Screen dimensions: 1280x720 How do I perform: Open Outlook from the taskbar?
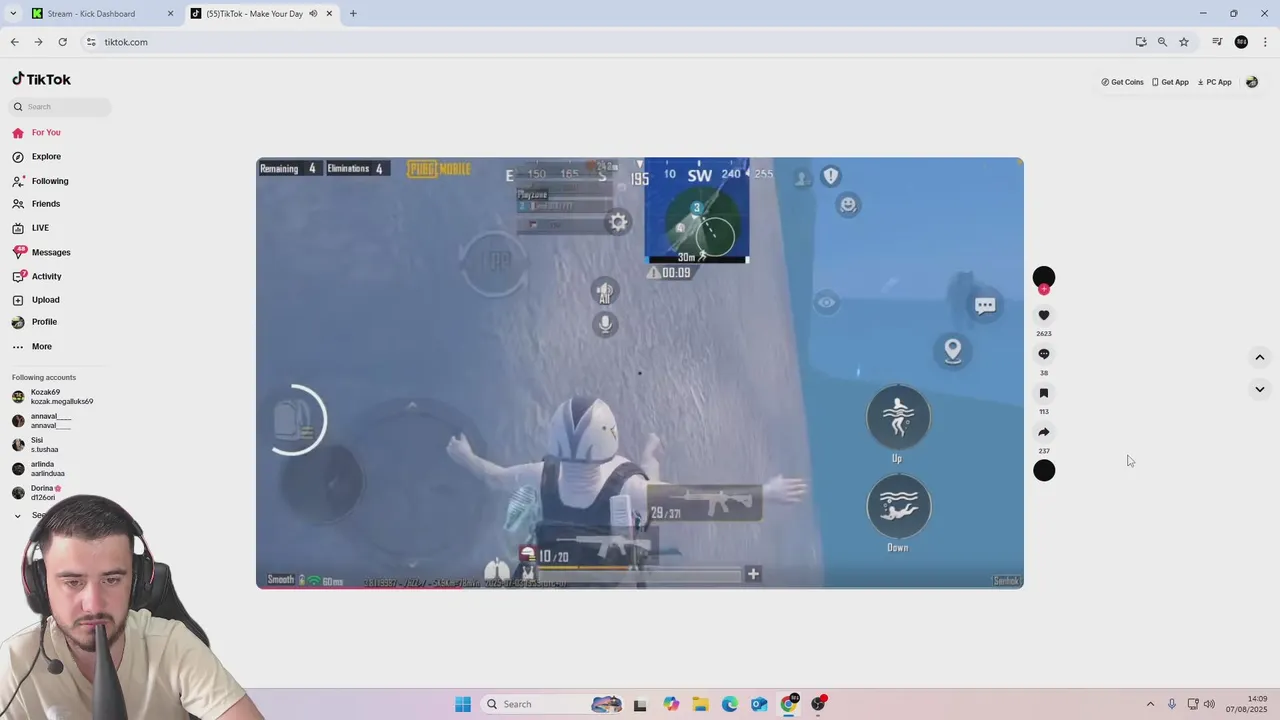tap(759, 704)
